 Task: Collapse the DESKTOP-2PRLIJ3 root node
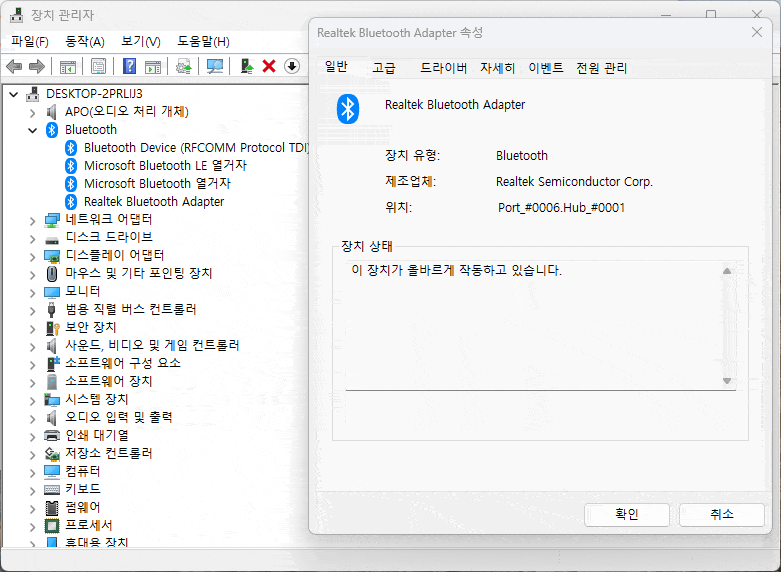(x=14, y=94)
